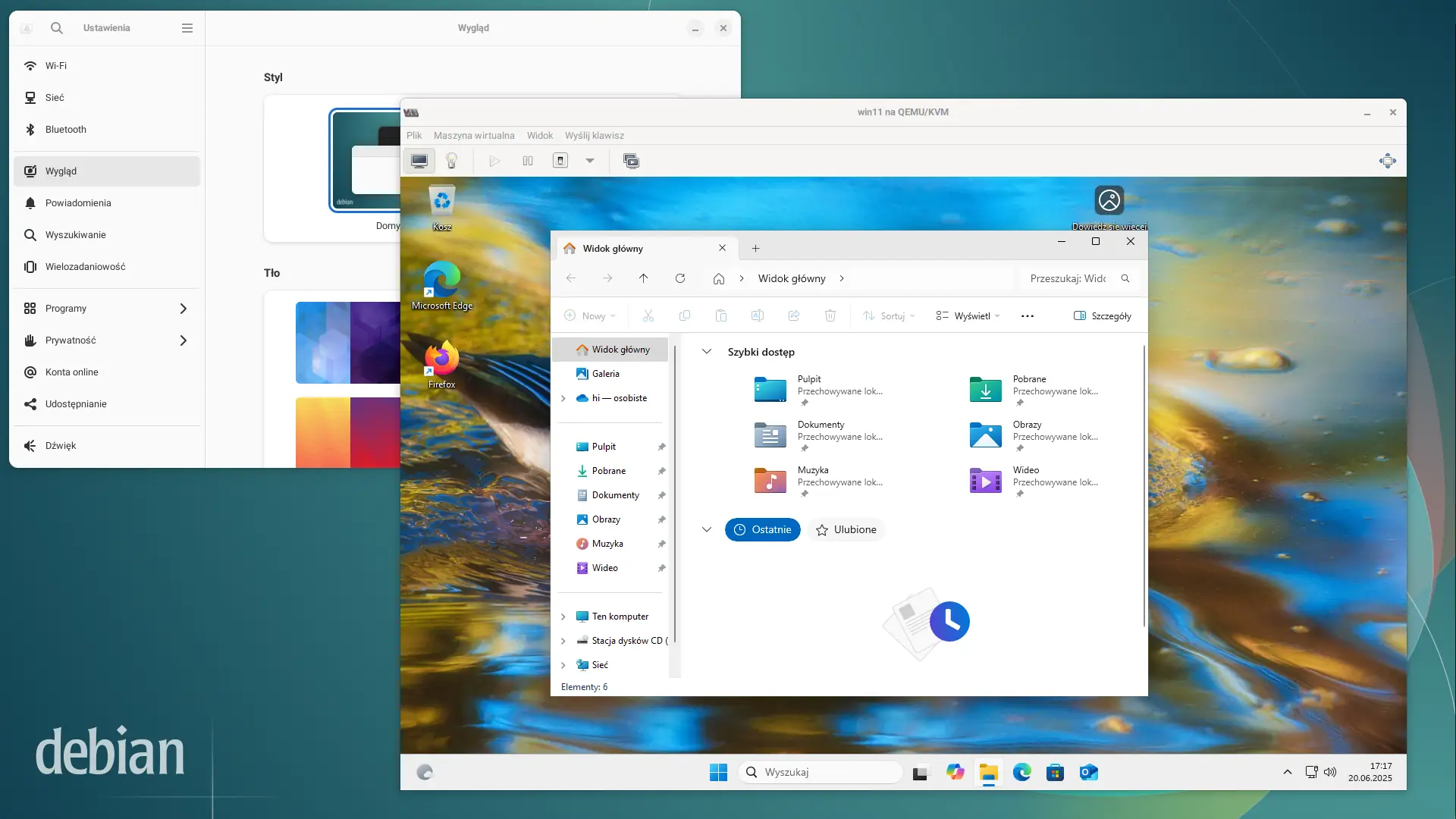Open the manage snapshots icon

631,161
